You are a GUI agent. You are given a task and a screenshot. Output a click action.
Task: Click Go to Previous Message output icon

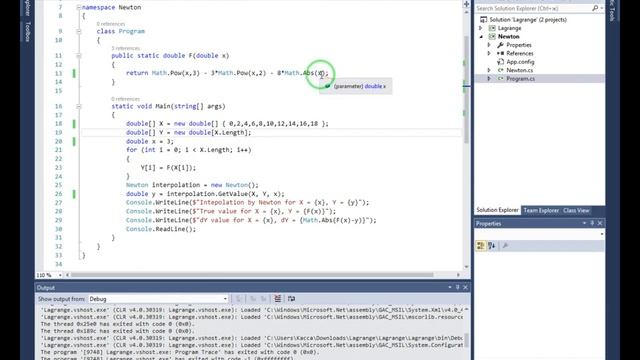[x=253, y=299]
